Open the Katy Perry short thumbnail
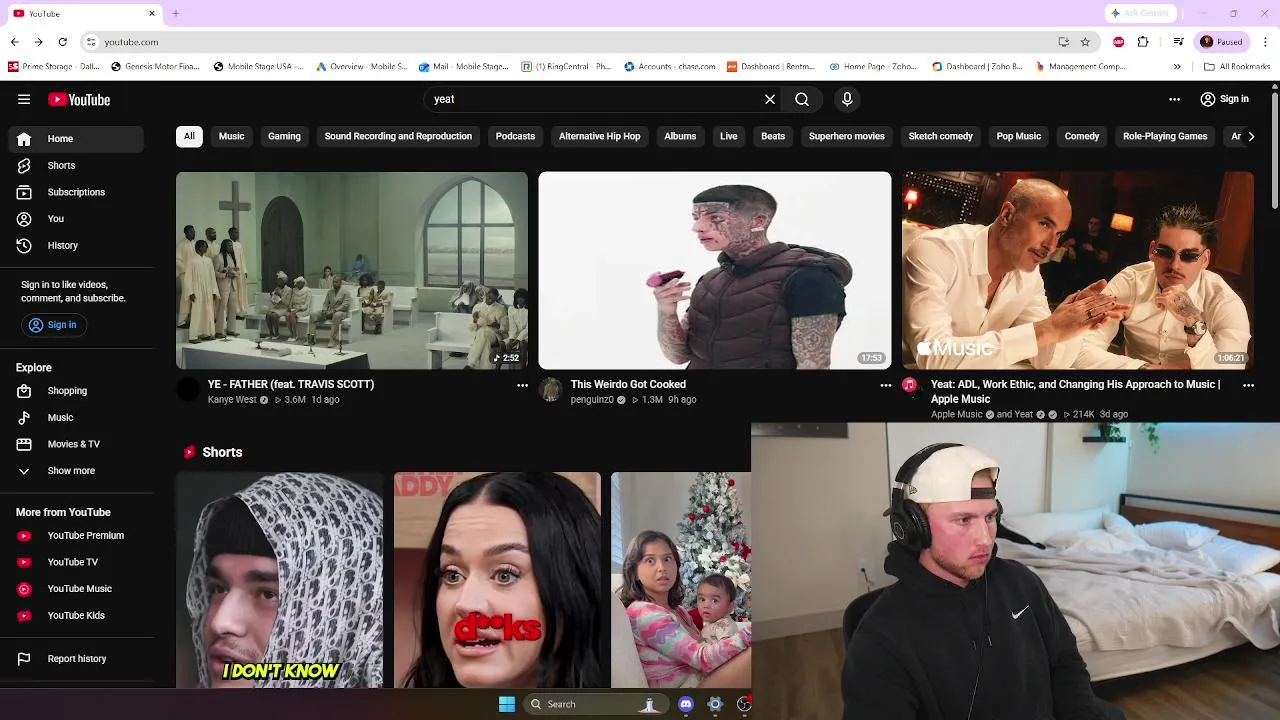The width and height of the screenshot is (1280, 720). point(497,580)
